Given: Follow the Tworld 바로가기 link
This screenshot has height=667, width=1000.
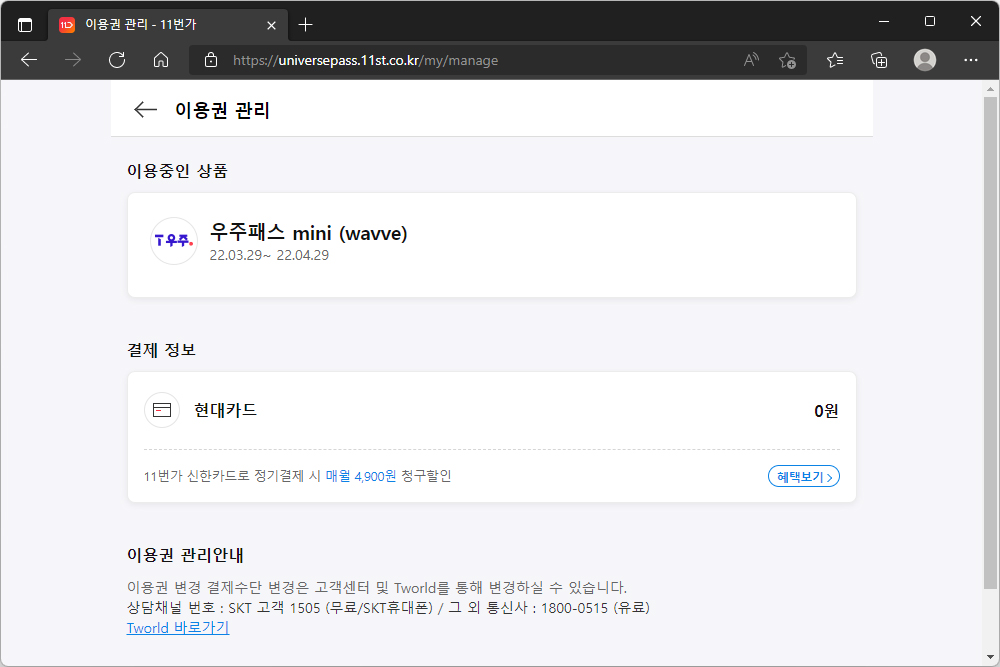Looking at the screenshot, I should click(x=178, y=627).
